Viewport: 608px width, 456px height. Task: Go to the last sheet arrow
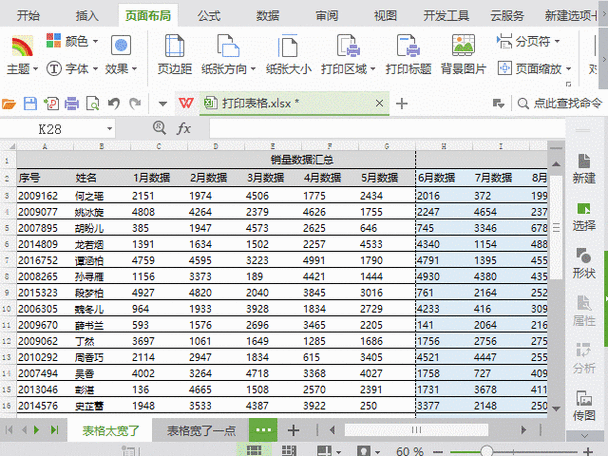click(54, 430)
